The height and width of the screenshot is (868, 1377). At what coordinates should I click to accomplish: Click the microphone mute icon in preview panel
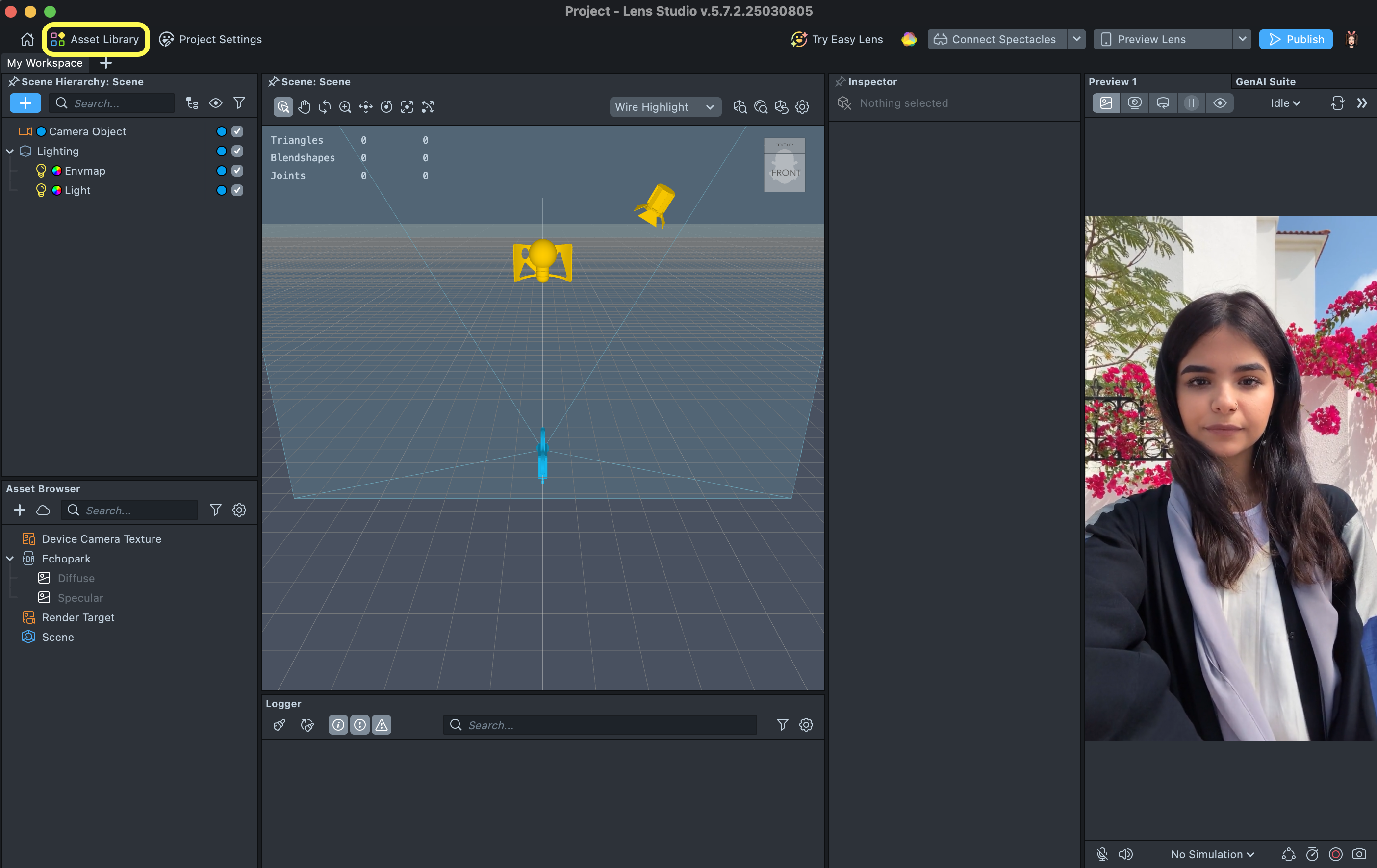tap(1102, 854)
